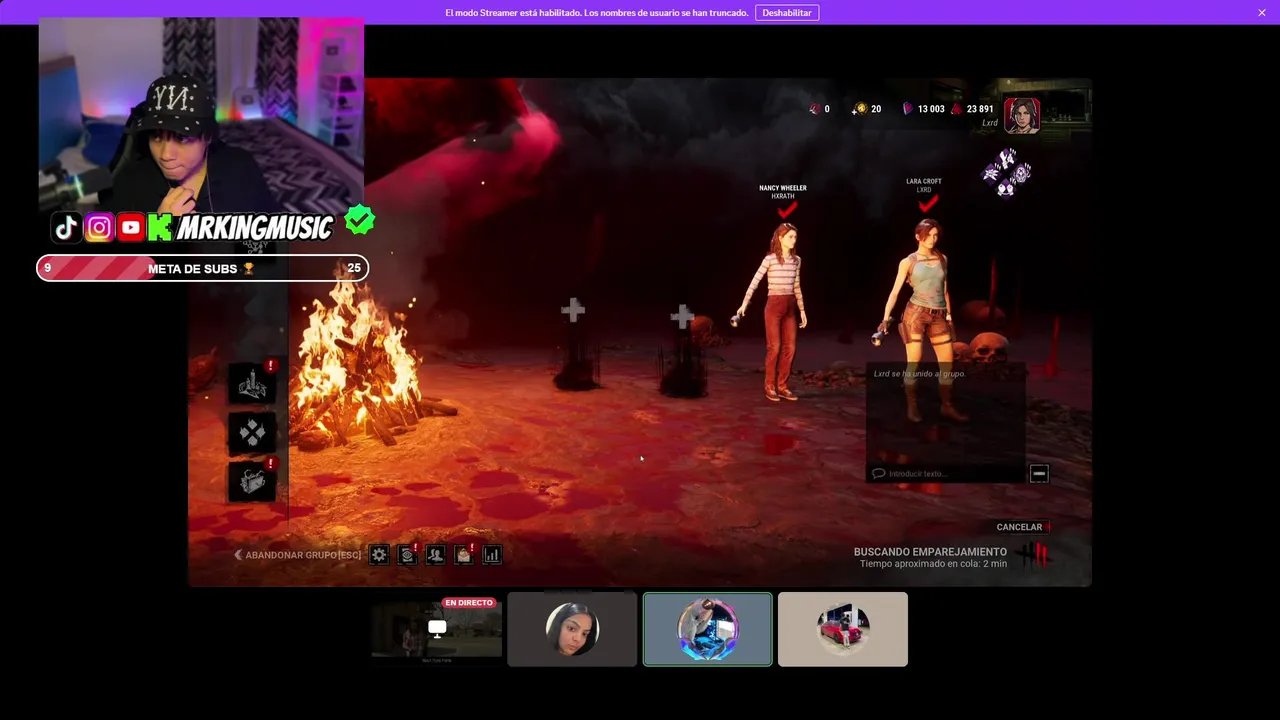The width and height of the screenshot is (1280, 720).
Task: Click the Instagram logo in overlay
Action: point(99,227)
